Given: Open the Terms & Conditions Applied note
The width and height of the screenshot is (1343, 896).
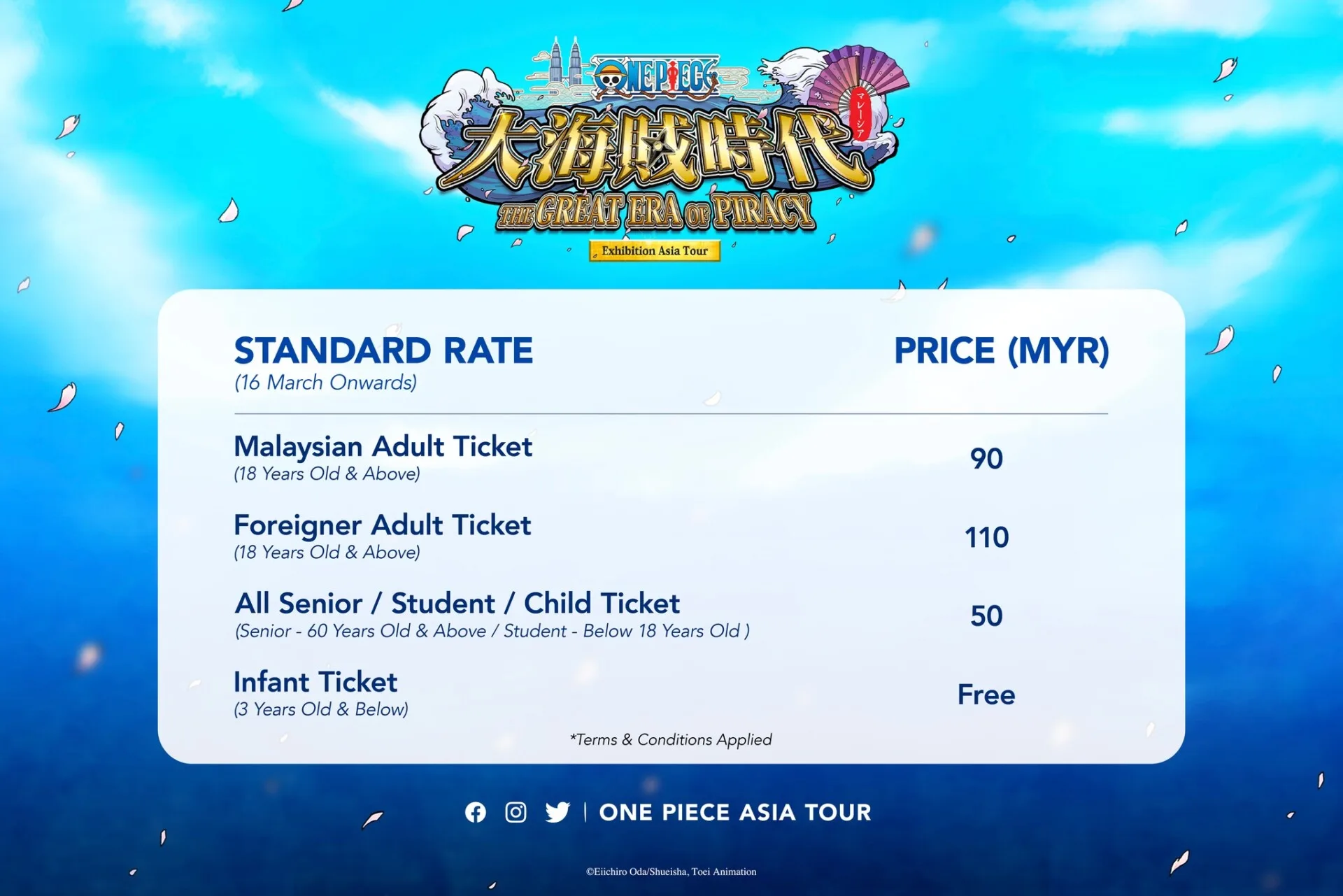Looking at the screenshot, I should tap(671, 739).
